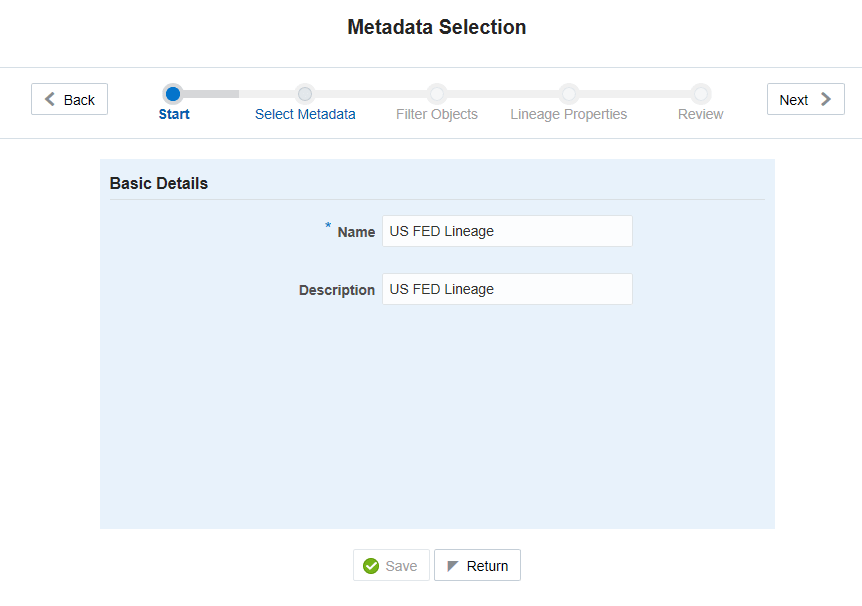The image size is (862, 606).
Task: Select the Lineage Properties step circle
Action: (x=569, y=94)
